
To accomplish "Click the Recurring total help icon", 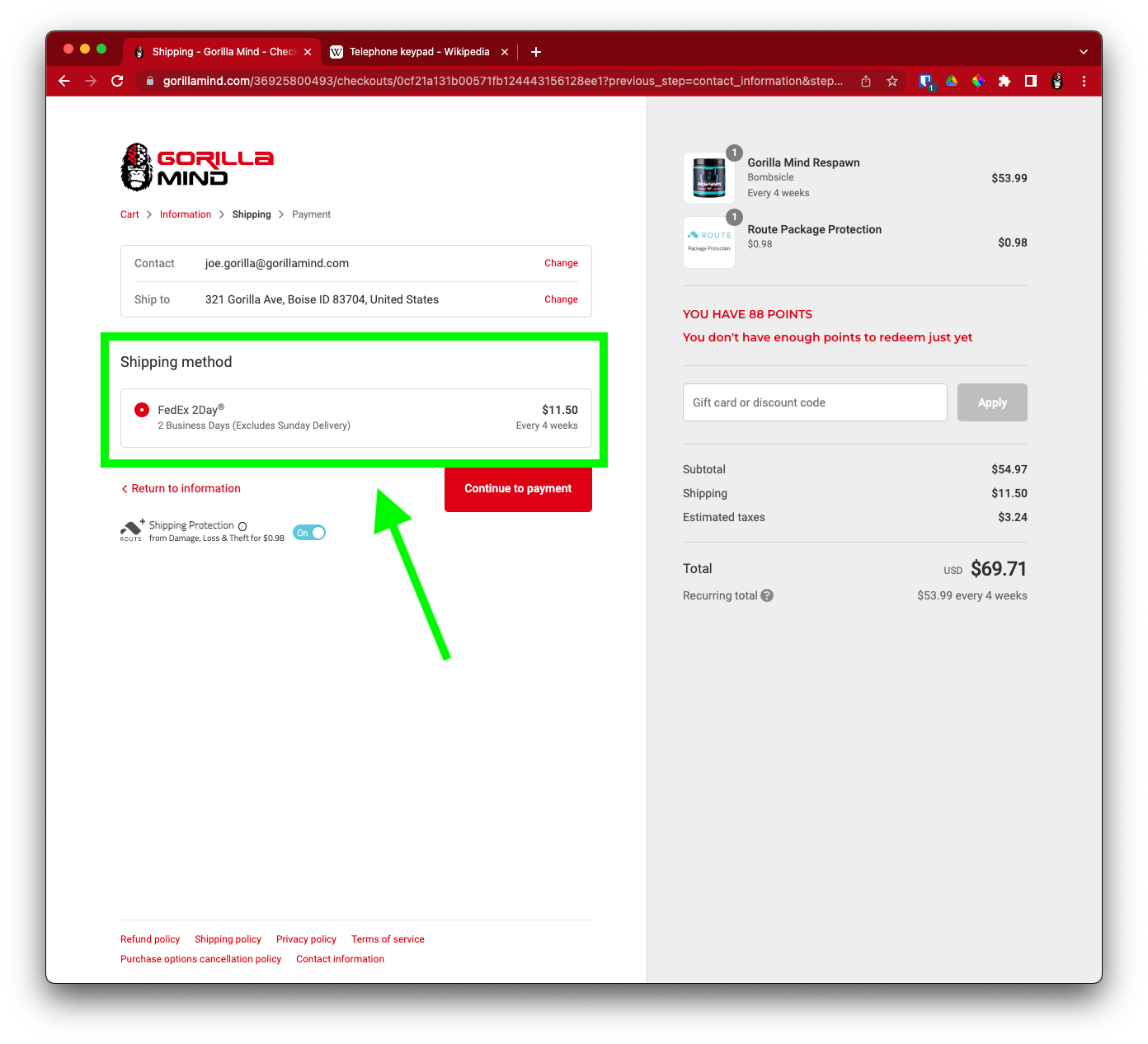I will click(767, 595).
